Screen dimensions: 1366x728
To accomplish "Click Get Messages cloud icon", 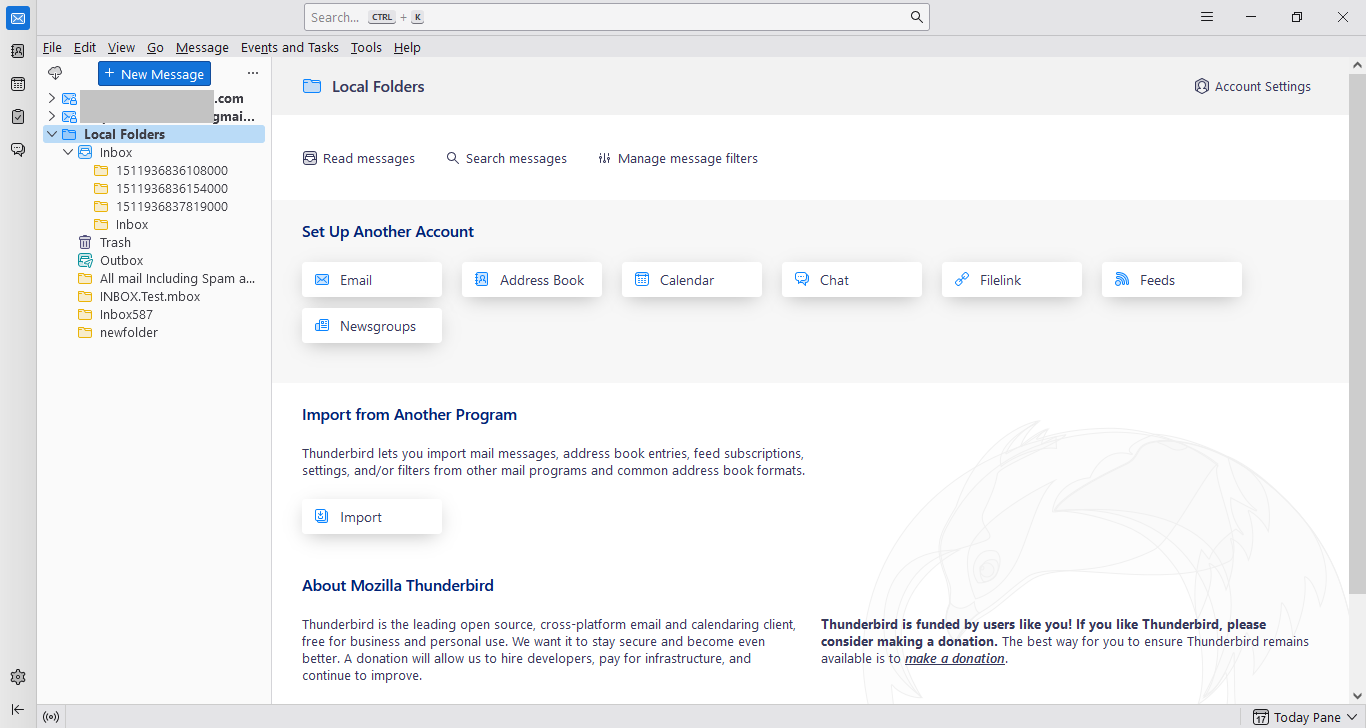I will point(55,73).
